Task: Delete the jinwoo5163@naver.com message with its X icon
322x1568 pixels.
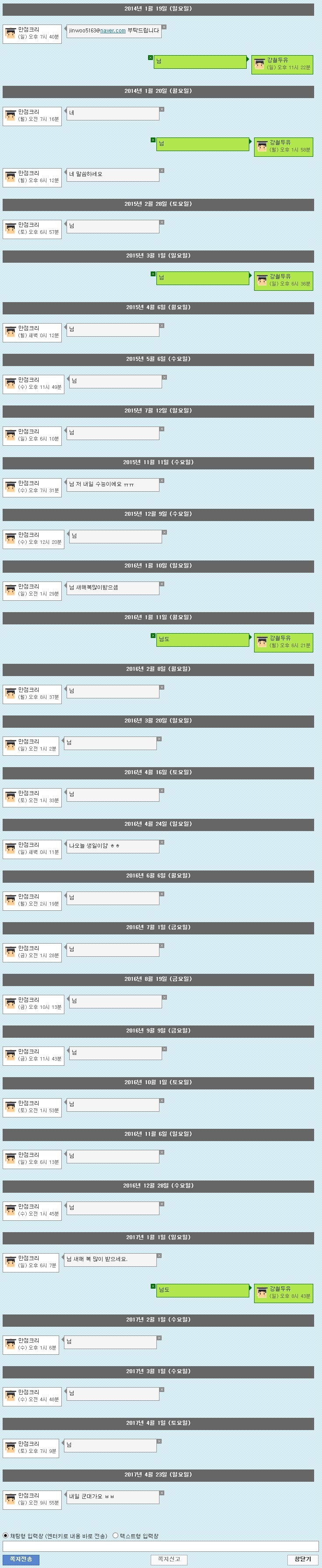Action: pos(164,28)
